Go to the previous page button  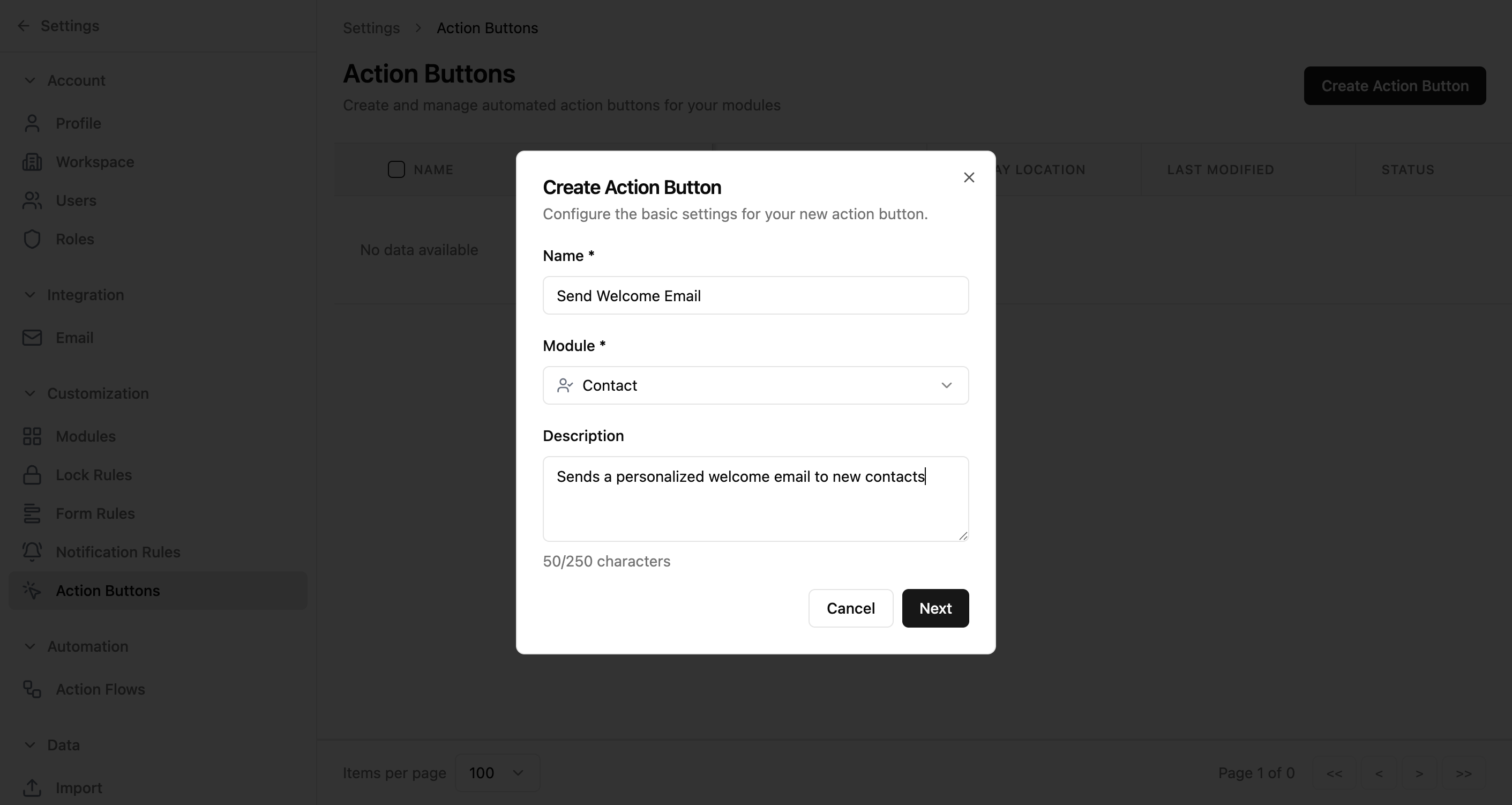point(1379,773)
